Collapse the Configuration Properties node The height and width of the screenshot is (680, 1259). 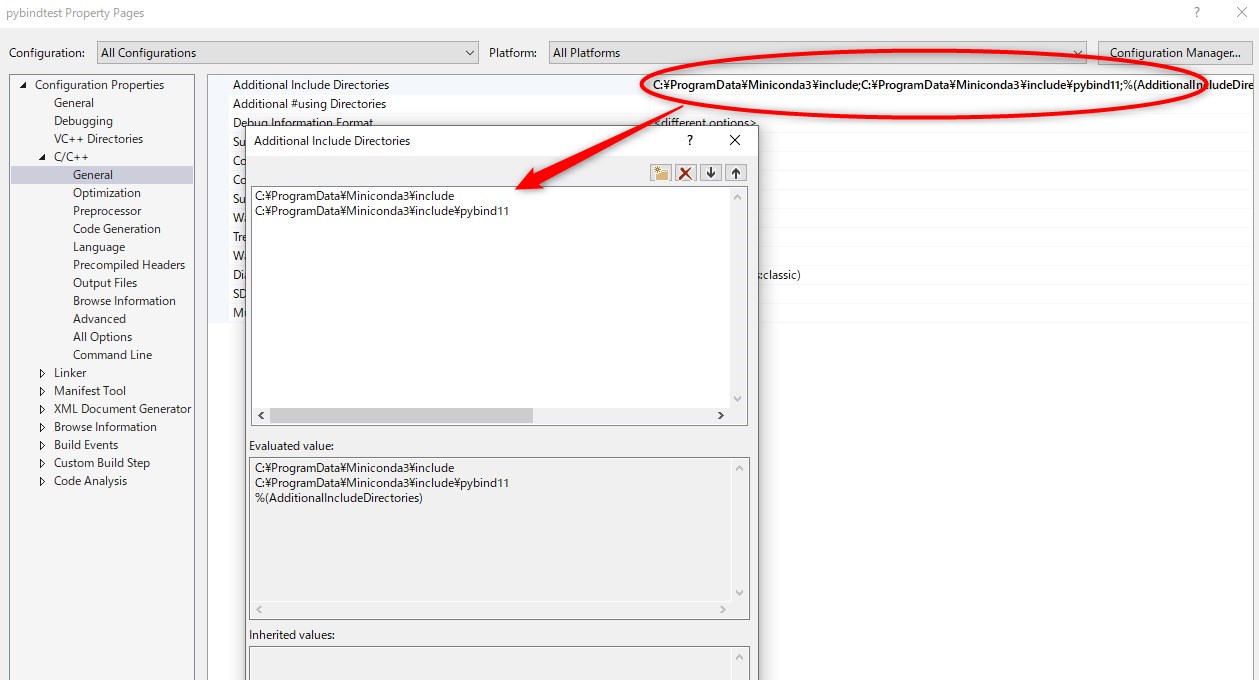(x=23, y=85)
